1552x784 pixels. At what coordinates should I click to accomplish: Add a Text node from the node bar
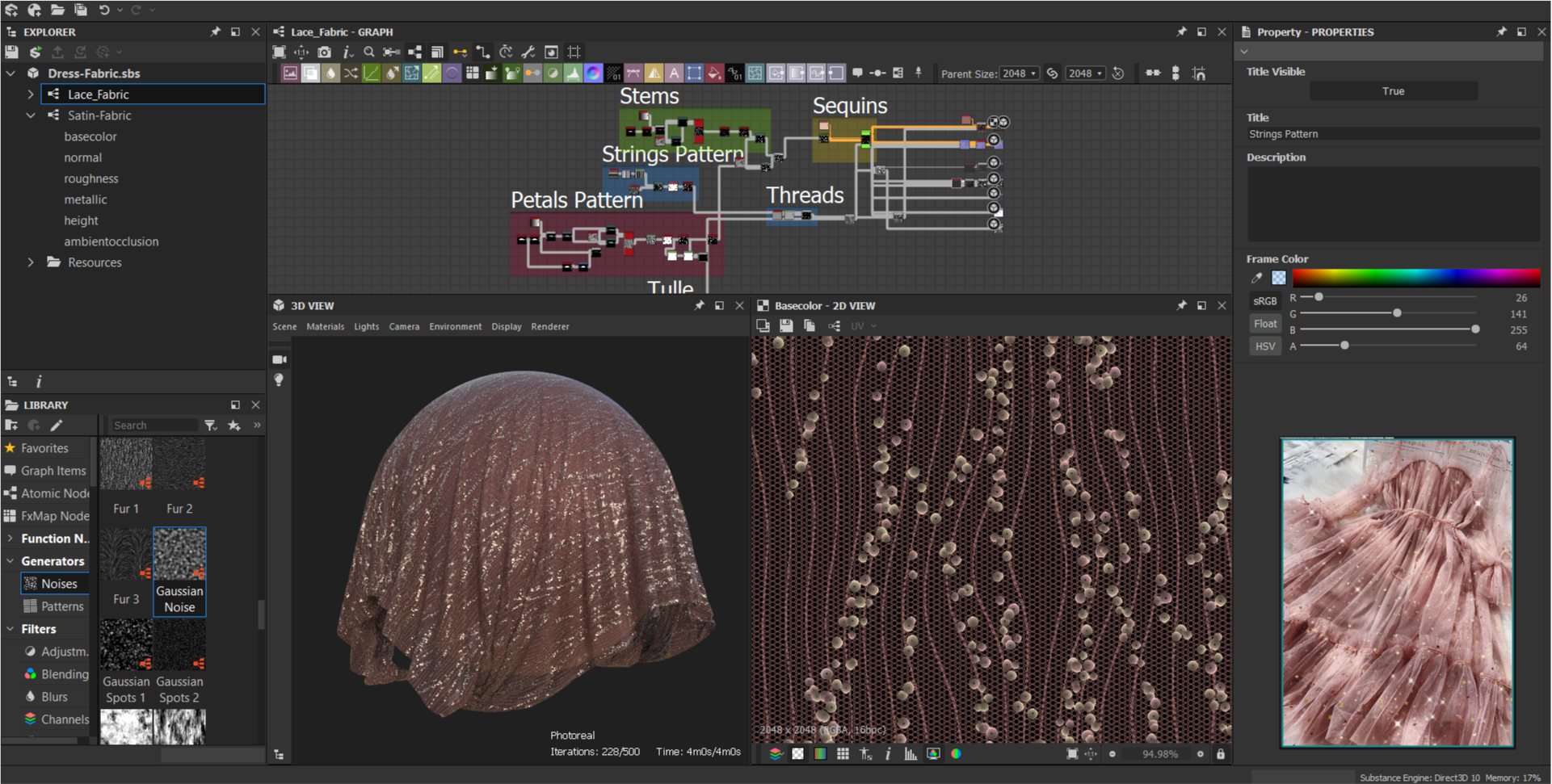click(674, 73)
